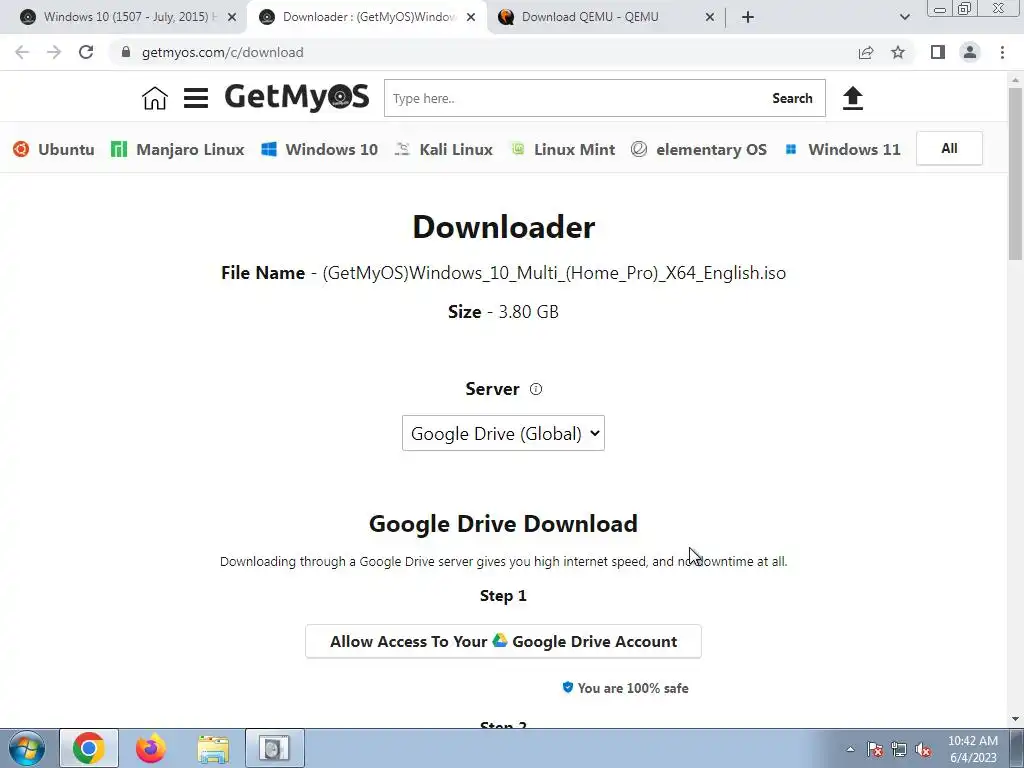Open Manjaro Linux category link

(x=178, y=150)
